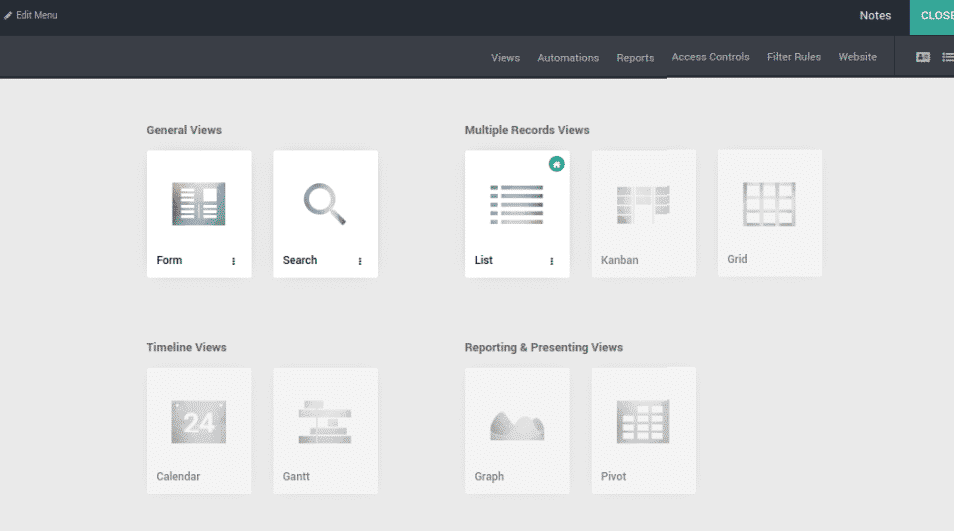
Task: Enable the Calendar view icon
Action: tap(198, 422)
